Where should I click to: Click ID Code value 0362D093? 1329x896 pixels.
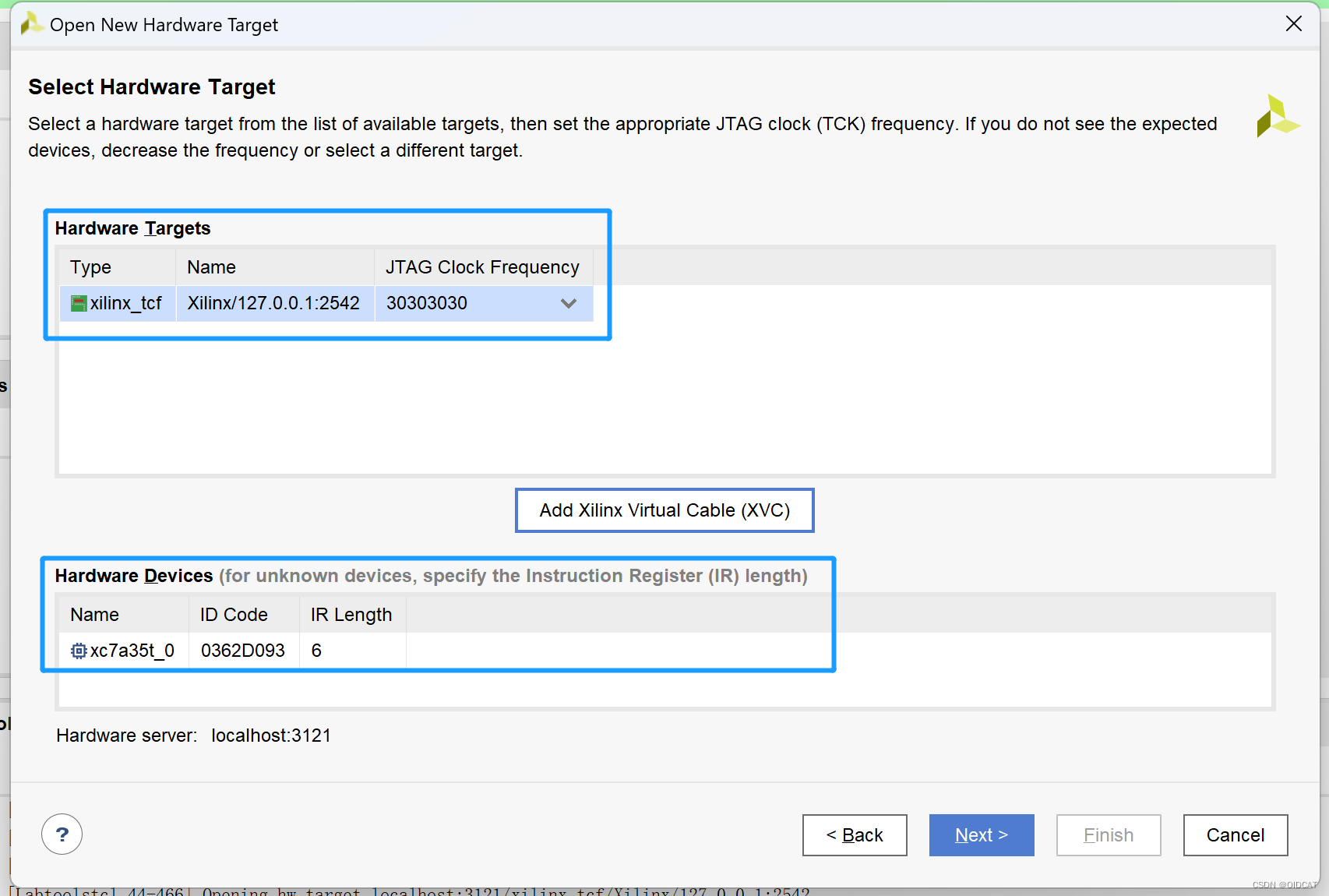[243, 651]
